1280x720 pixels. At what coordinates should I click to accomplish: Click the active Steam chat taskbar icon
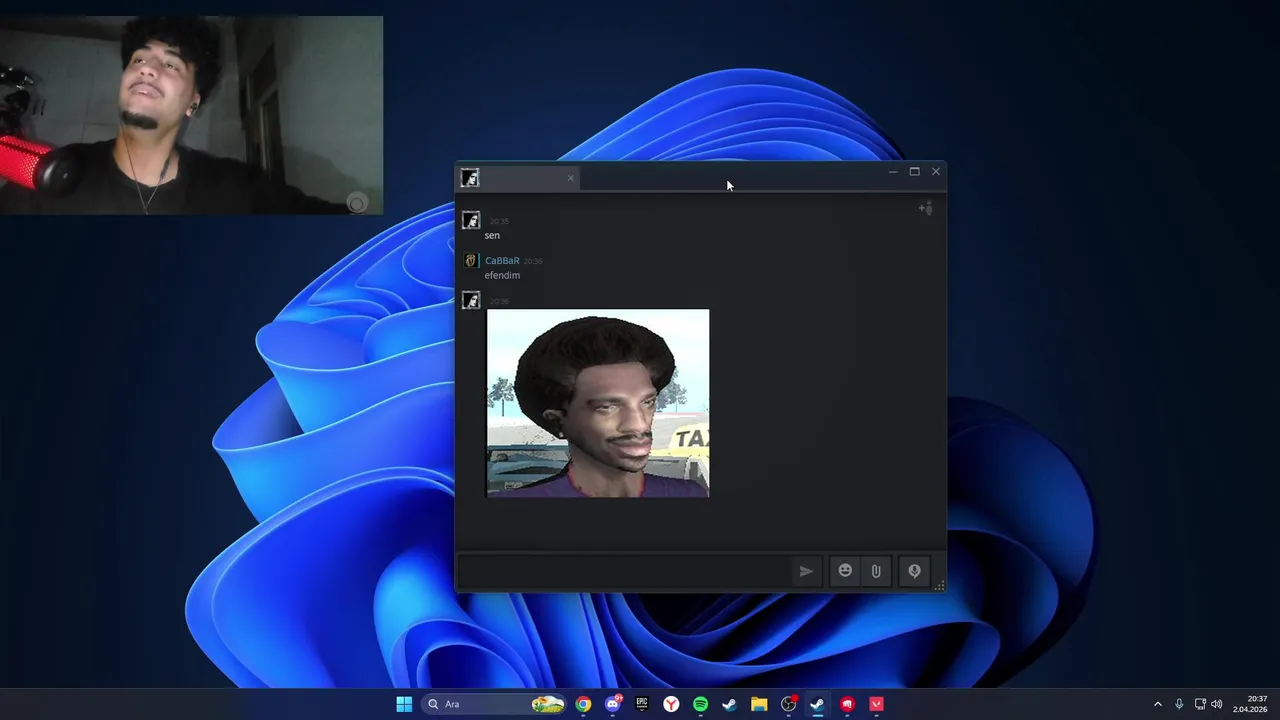pos(817,704)
